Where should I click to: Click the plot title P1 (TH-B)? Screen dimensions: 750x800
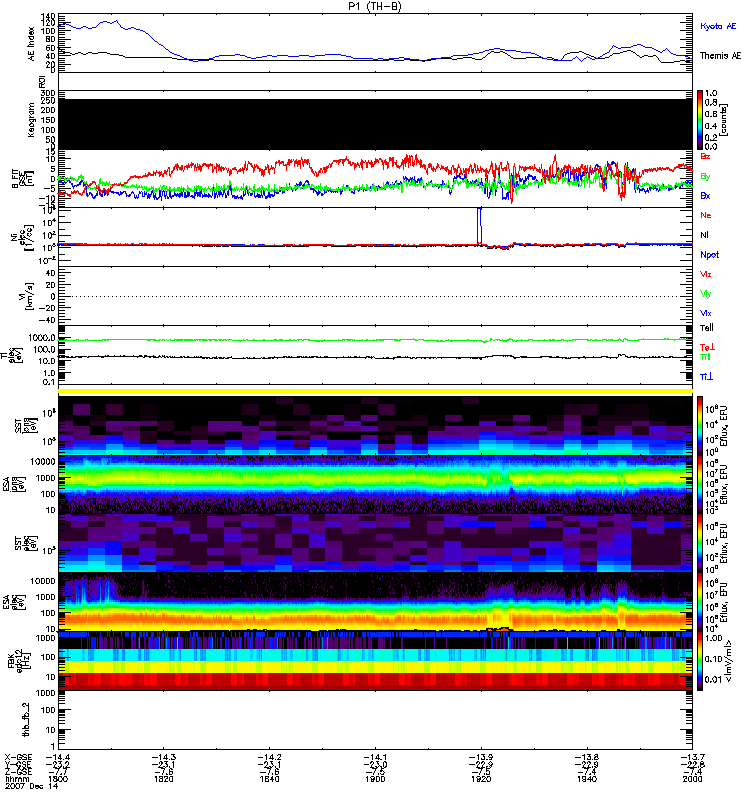click(374, 6)
